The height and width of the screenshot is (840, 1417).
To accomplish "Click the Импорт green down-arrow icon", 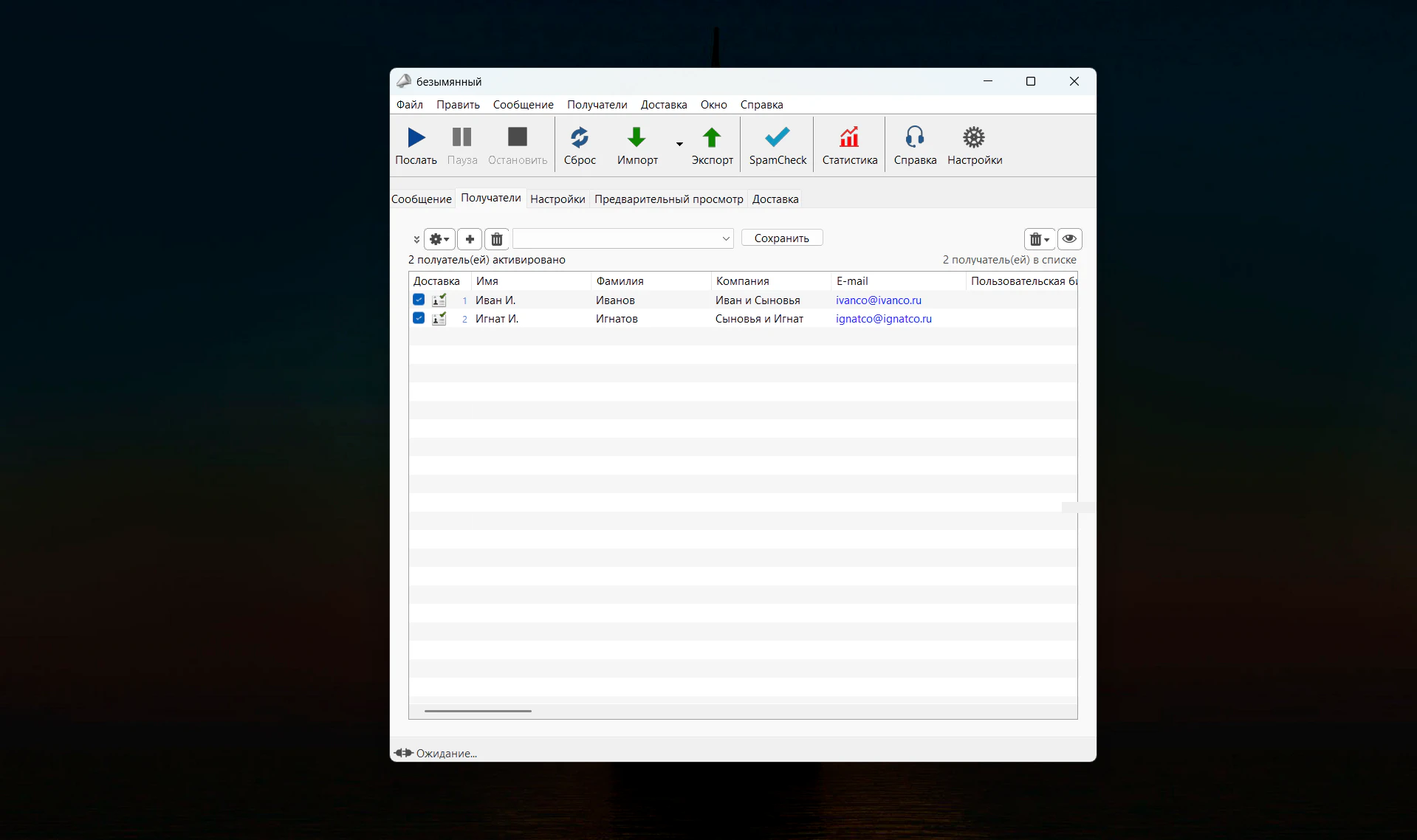I will [637, 137].
